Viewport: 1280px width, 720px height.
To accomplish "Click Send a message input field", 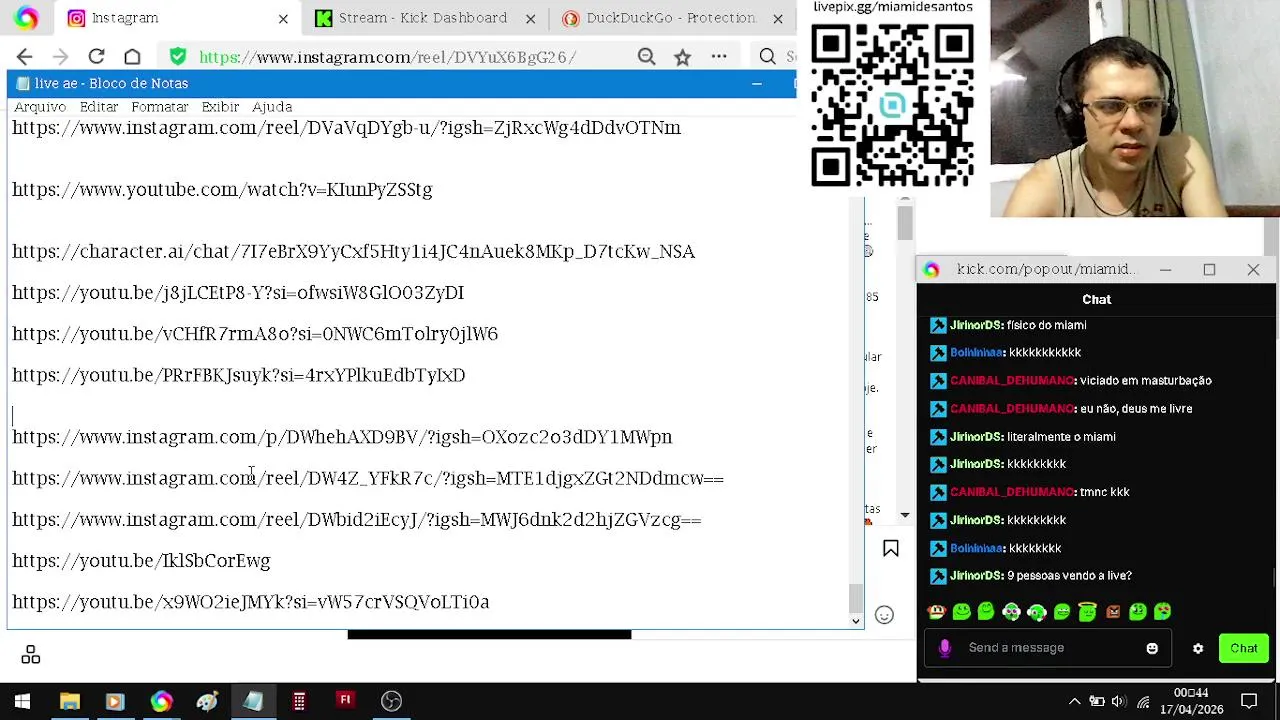I will pos(1050,648).
